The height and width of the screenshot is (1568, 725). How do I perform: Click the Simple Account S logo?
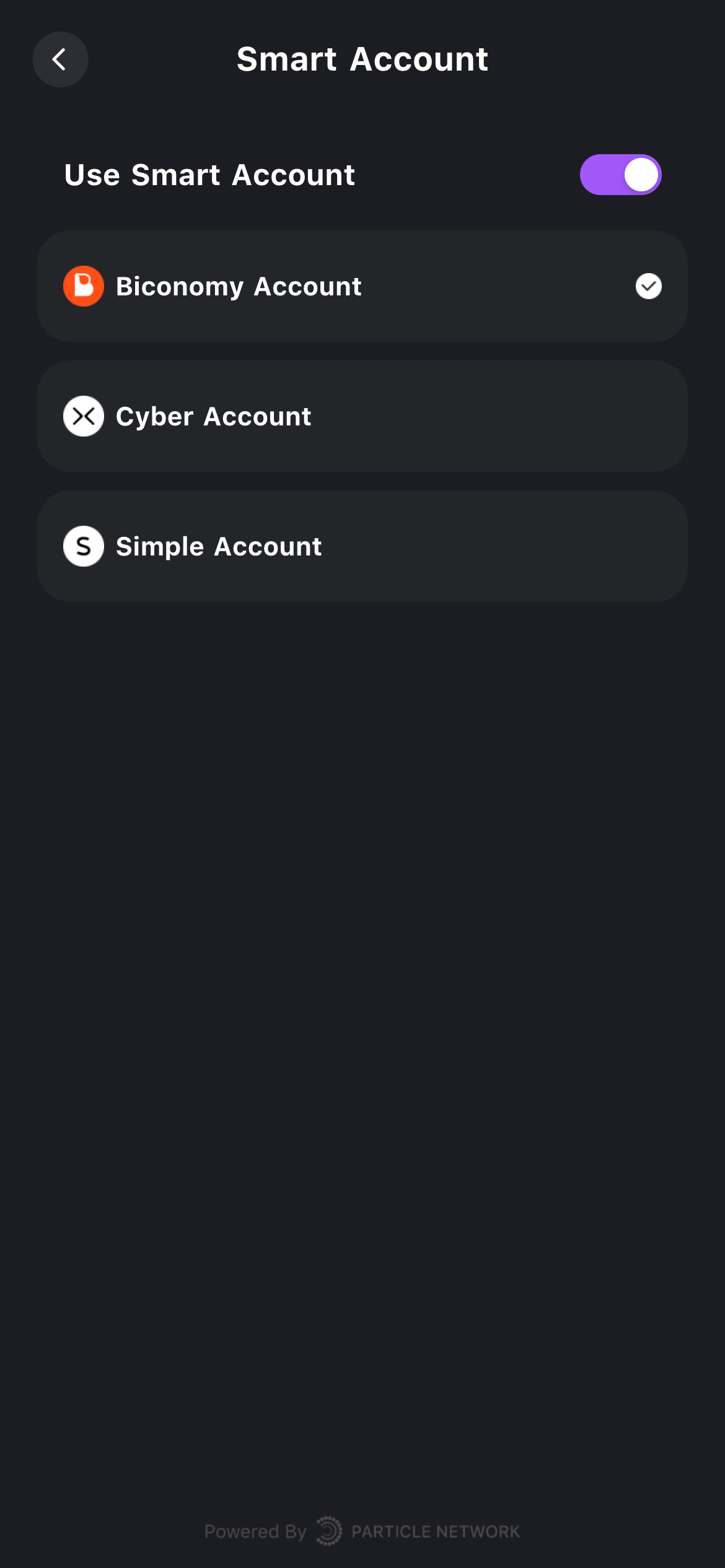pos(84,546)
